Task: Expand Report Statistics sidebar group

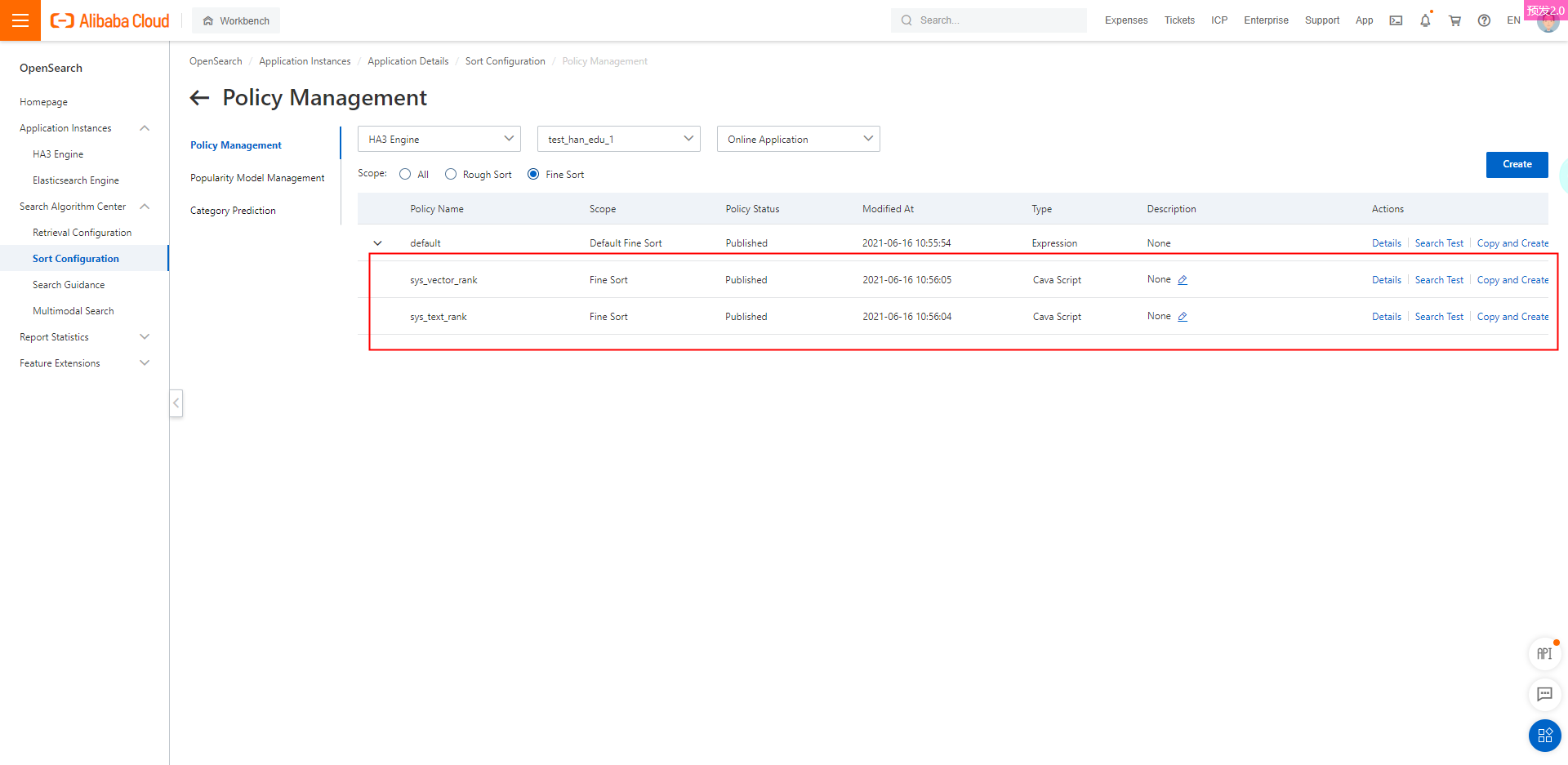Action: 145,337
